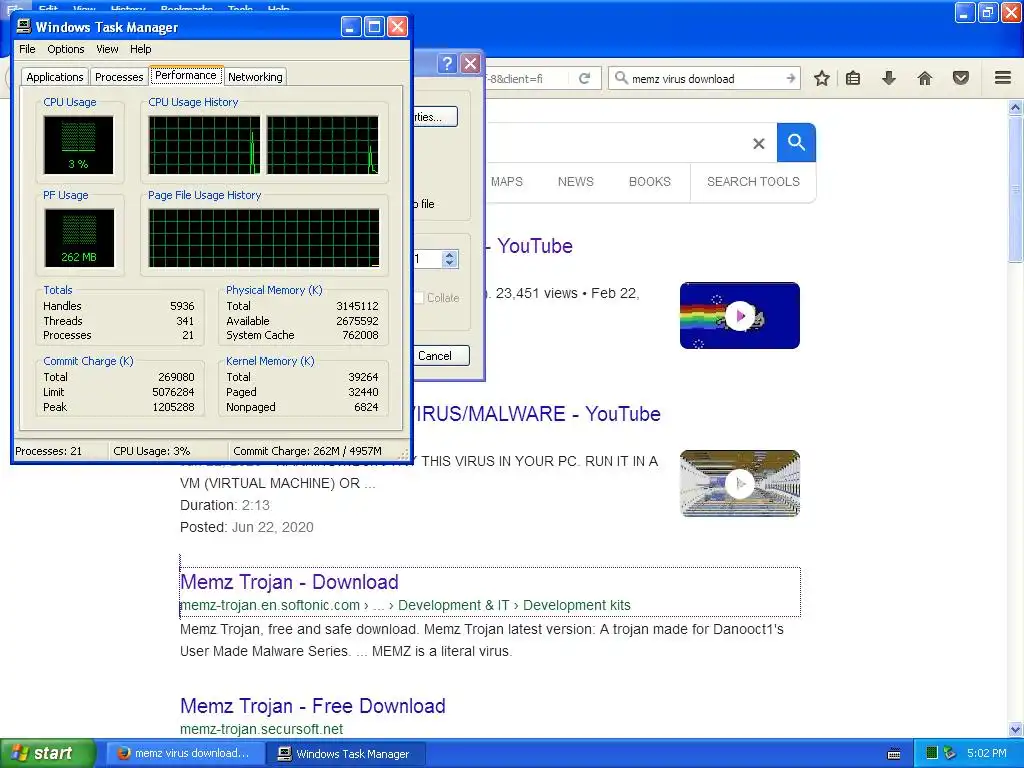Click the help question mark on the dialog
The image size is (1024, 768).
pyautogui.click(x=447, y=63)
